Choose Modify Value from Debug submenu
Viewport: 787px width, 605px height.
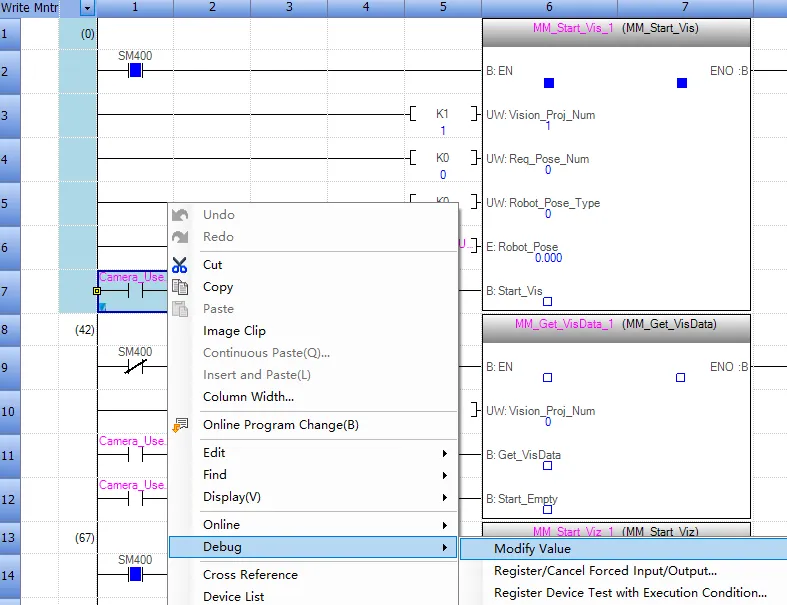pos(532,549)
